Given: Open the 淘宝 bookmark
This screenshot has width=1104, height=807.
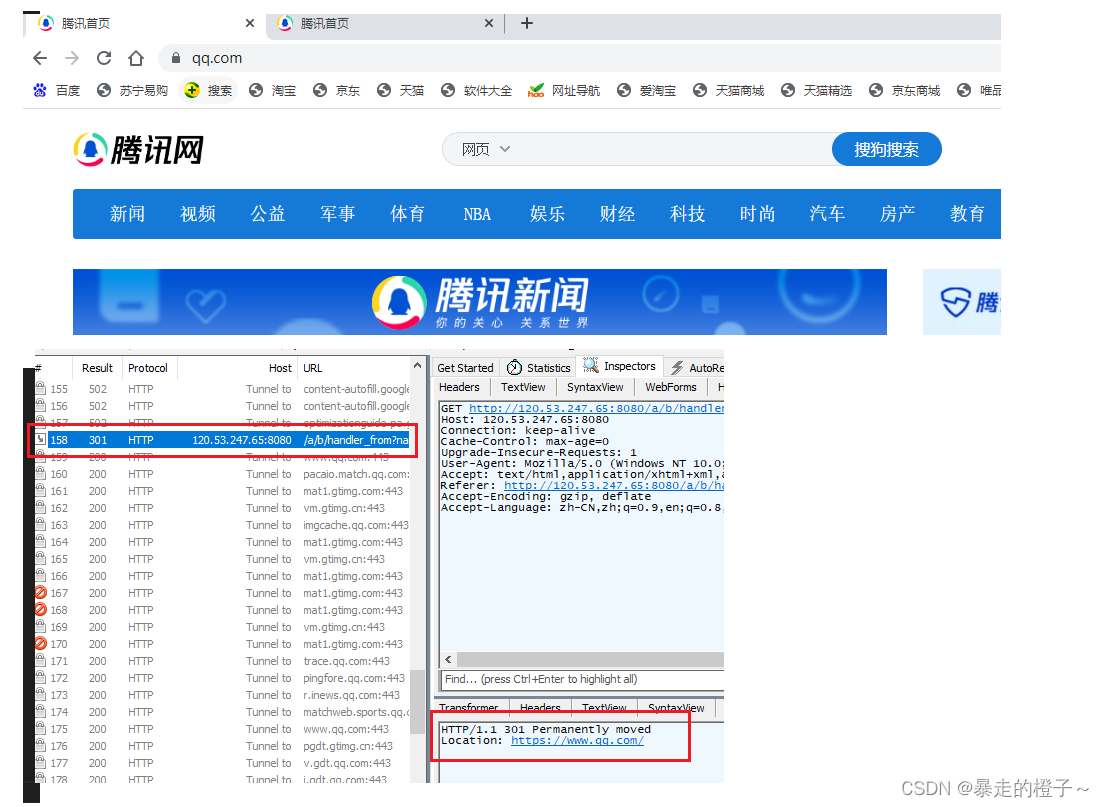Looking at the screenshot, I should [x=272, y=90].
